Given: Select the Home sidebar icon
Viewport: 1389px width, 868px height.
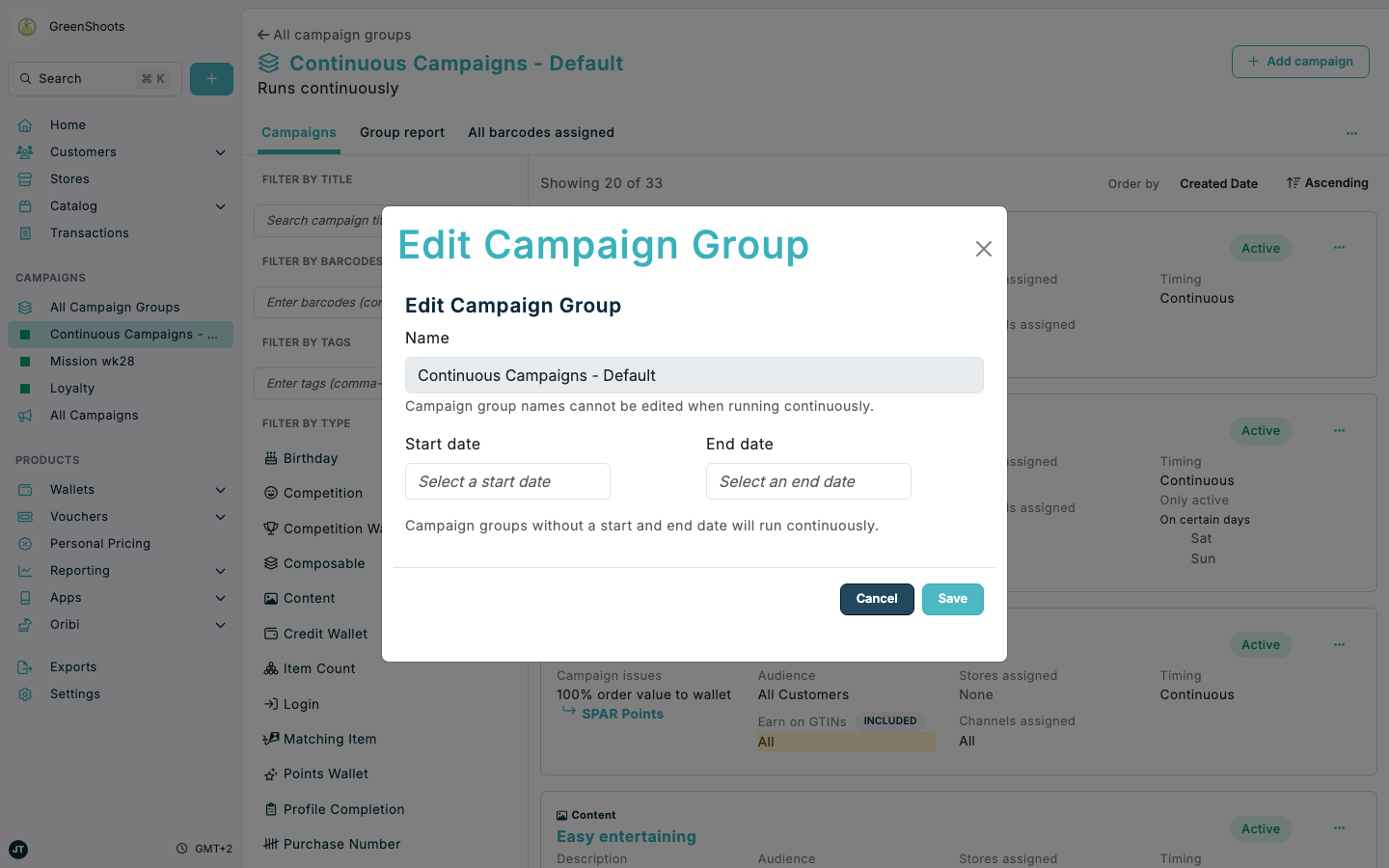Looking at the screenshot, I should [24, 124].
